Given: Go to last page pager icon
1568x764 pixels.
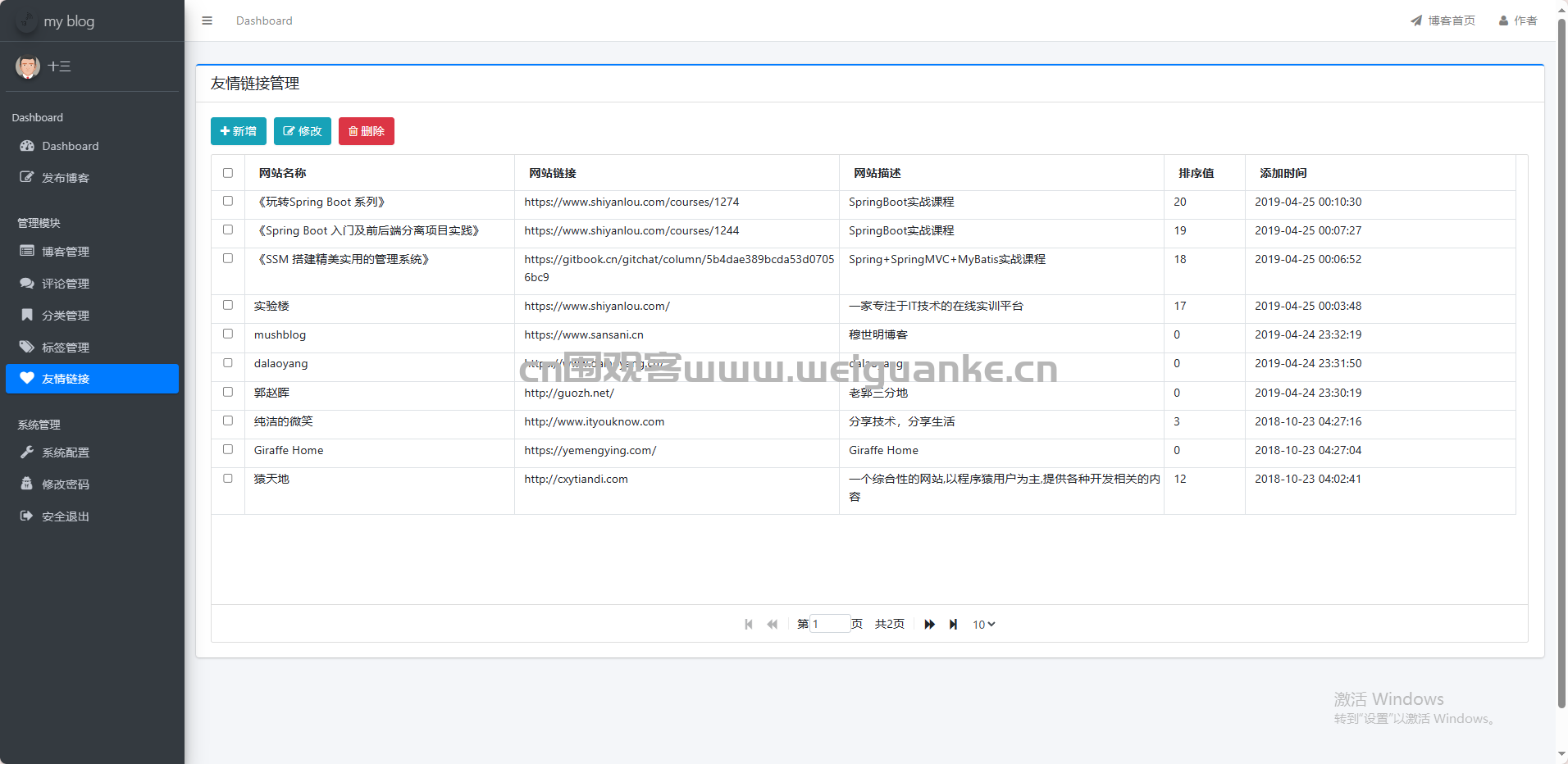Looking at the screenshot, I should (953, 624).
